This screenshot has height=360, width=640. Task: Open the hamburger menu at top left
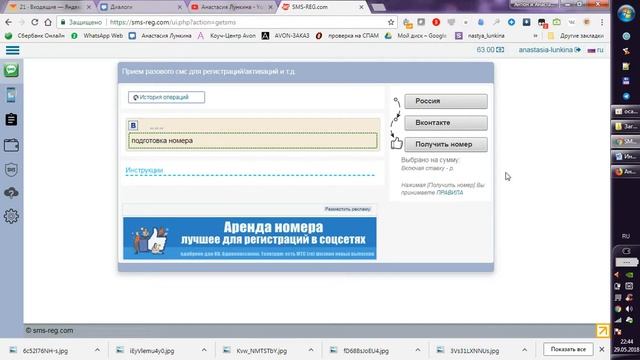[12, 50]
